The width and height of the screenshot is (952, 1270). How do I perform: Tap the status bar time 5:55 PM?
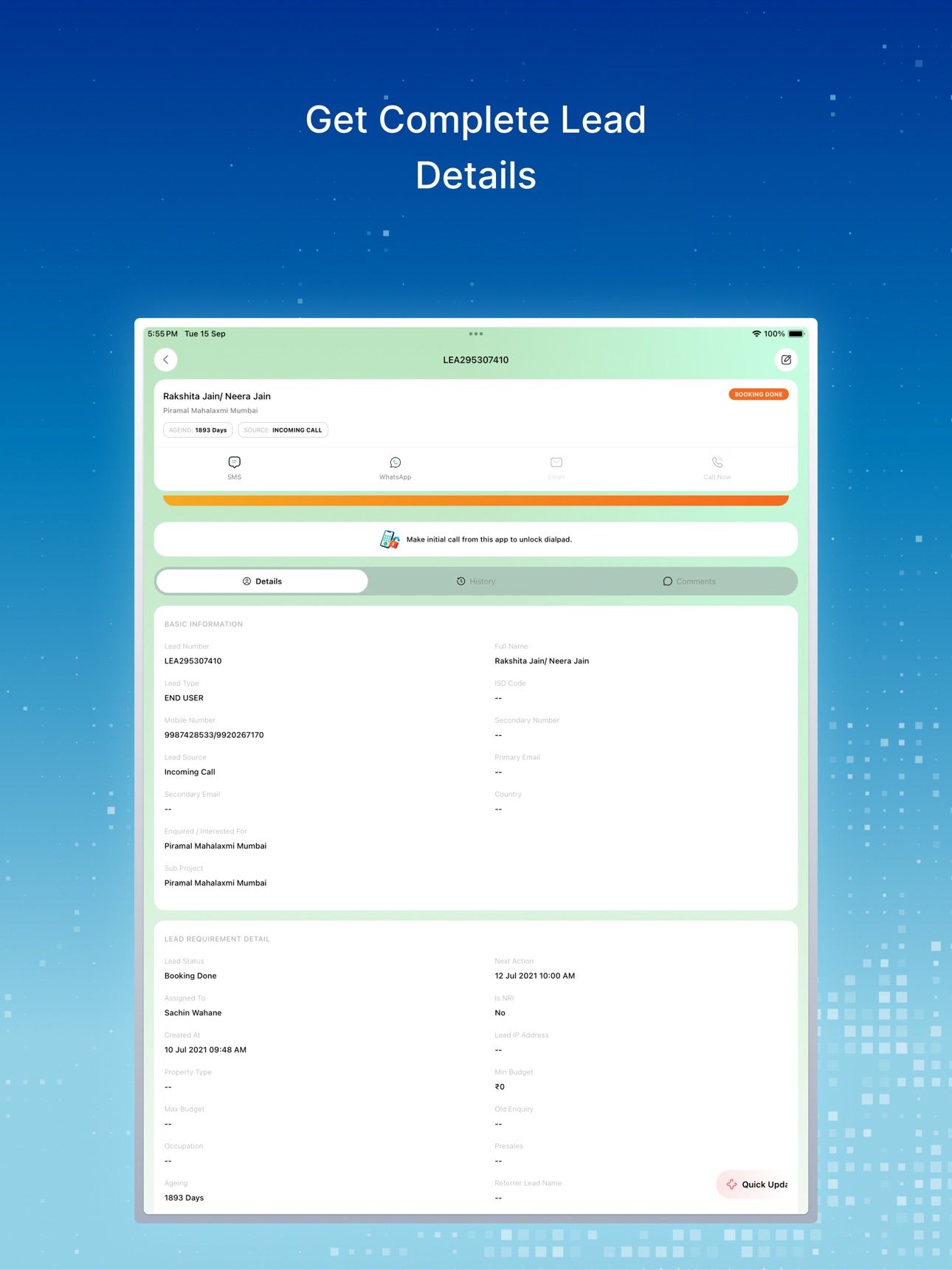[x=162, y=334]
